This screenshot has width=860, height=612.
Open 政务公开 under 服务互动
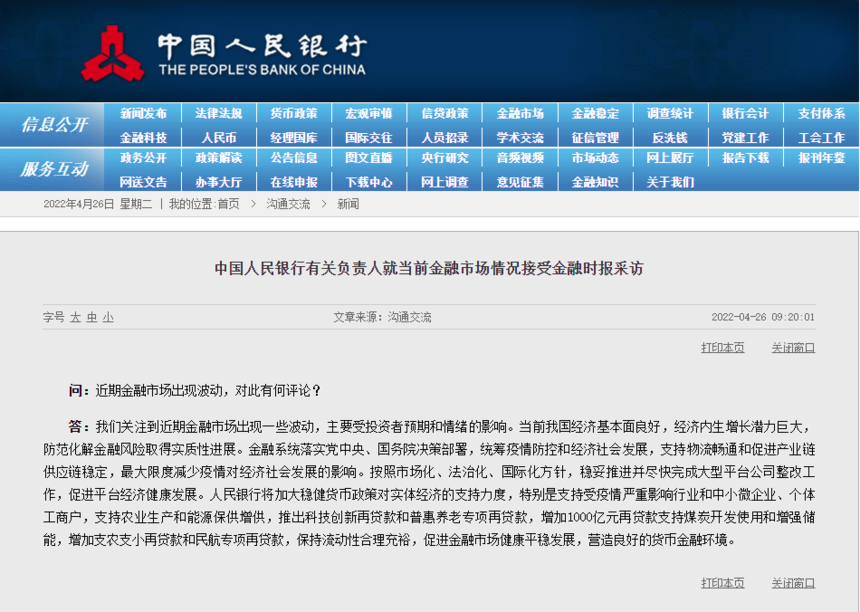point(143,158)
